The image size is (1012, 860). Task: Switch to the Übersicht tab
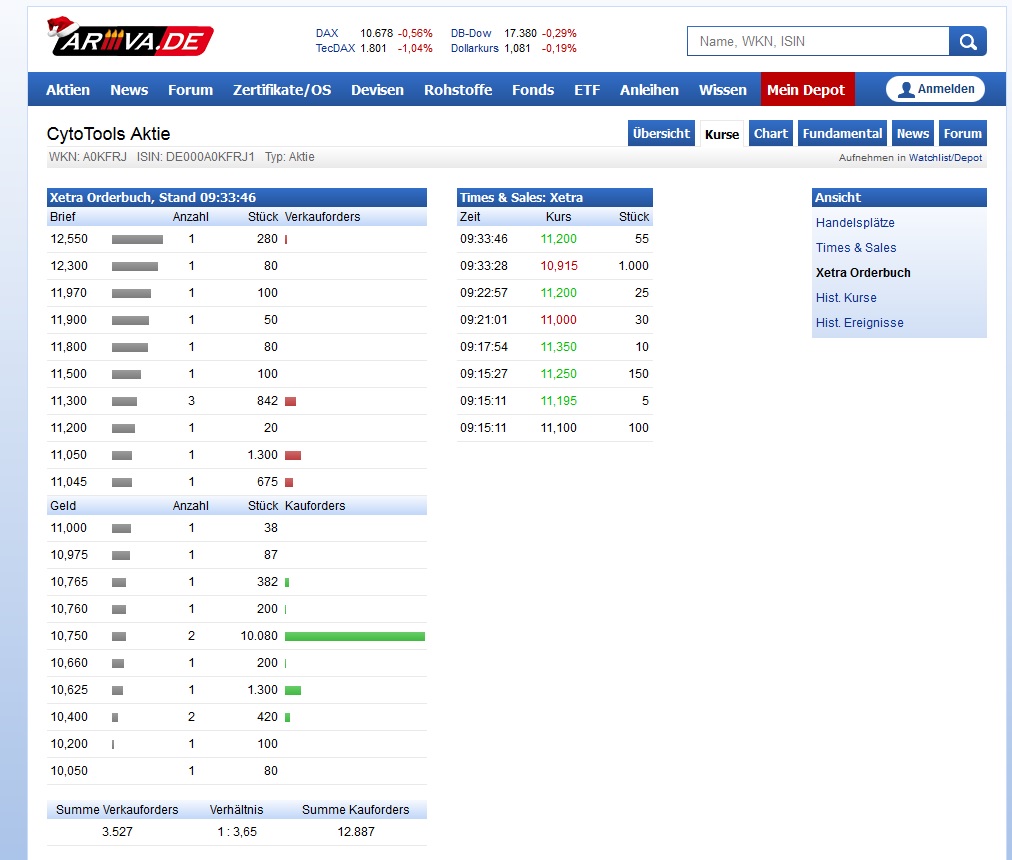[661, 134]
